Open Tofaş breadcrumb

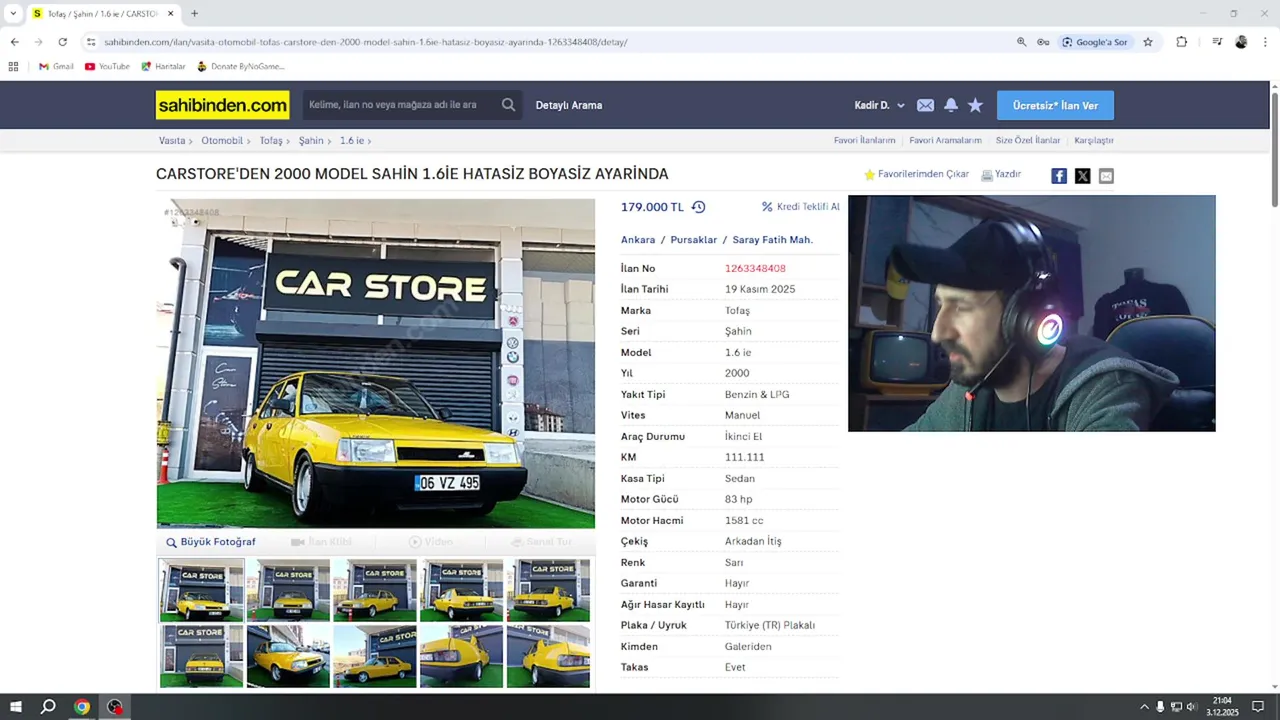[271, 141]
